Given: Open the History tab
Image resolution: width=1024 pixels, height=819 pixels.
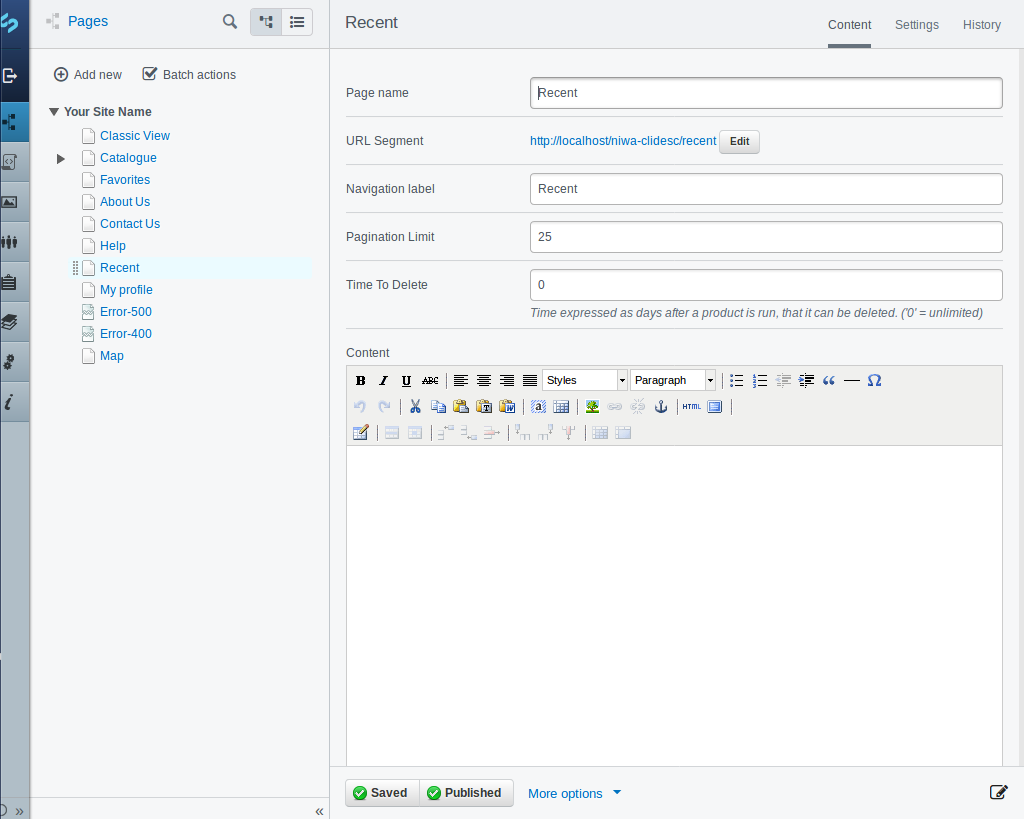Looking at the screenshot, I should (981, 25).
